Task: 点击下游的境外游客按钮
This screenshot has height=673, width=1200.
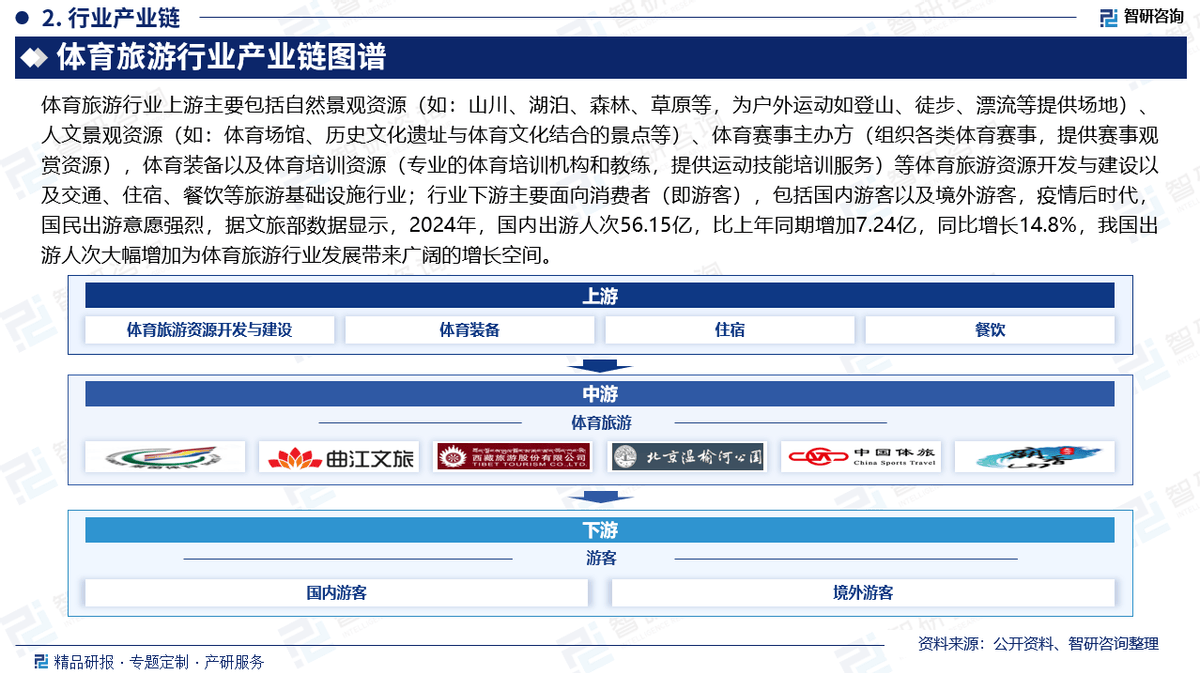Action: click(863, 592)
